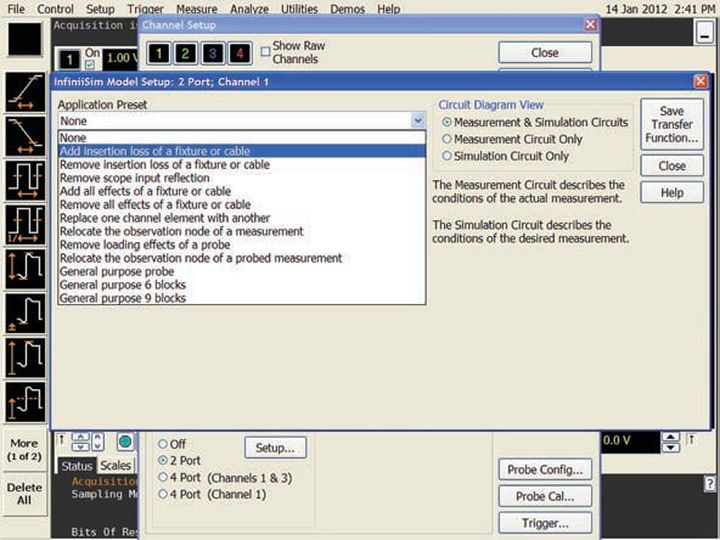Choose General purpose 9 blocks preset
Image resolution: width=720 pixels, height=540 pixels.
(x=242, y=298)
